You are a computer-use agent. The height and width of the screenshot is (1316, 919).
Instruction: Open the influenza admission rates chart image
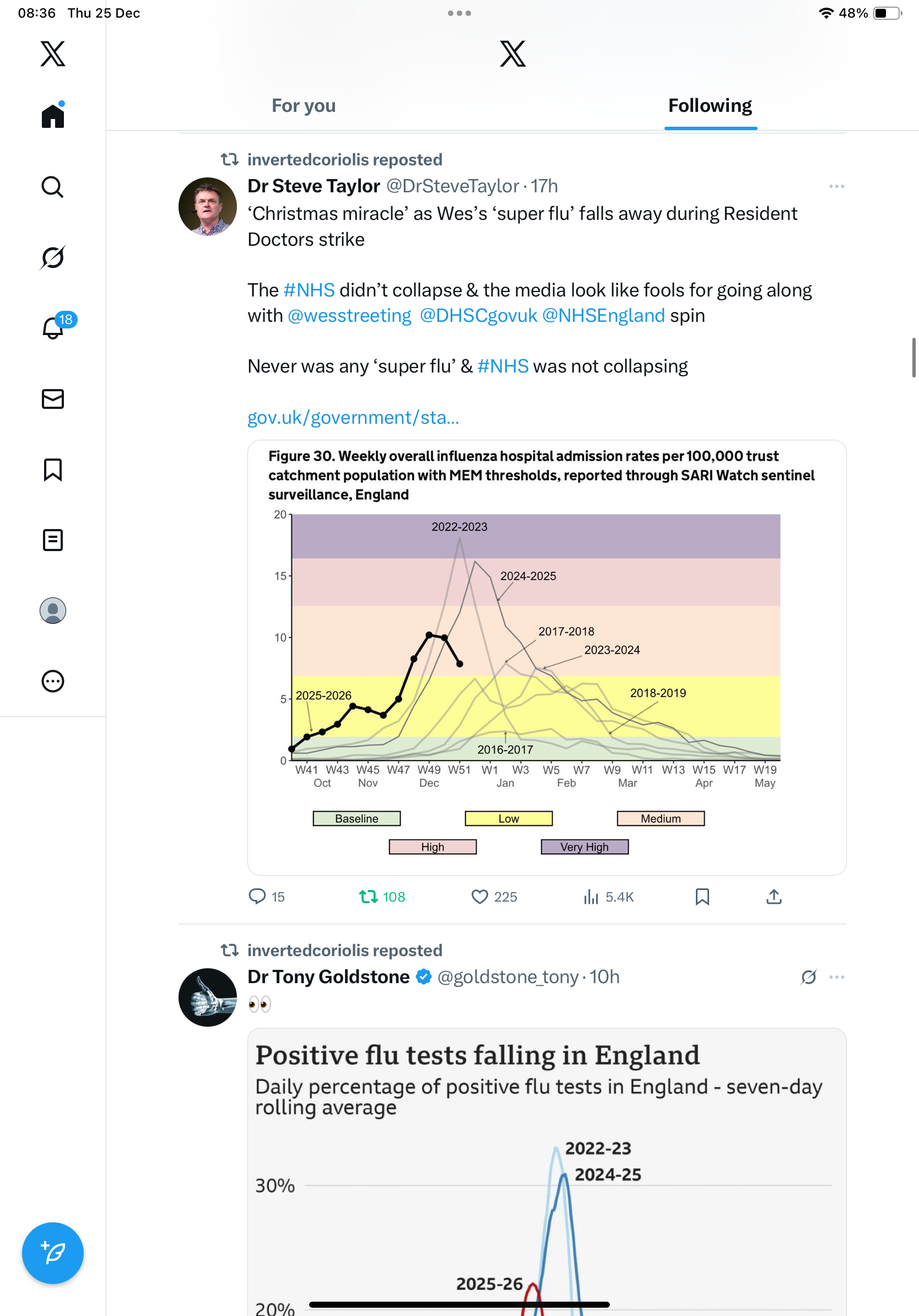coord(547,657)
